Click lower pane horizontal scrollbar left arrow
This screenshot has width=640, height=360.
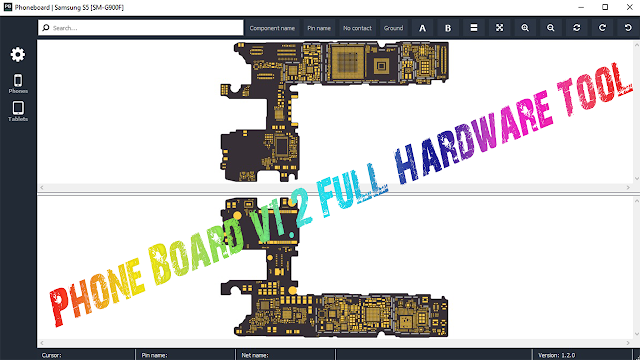coord(41,343)
